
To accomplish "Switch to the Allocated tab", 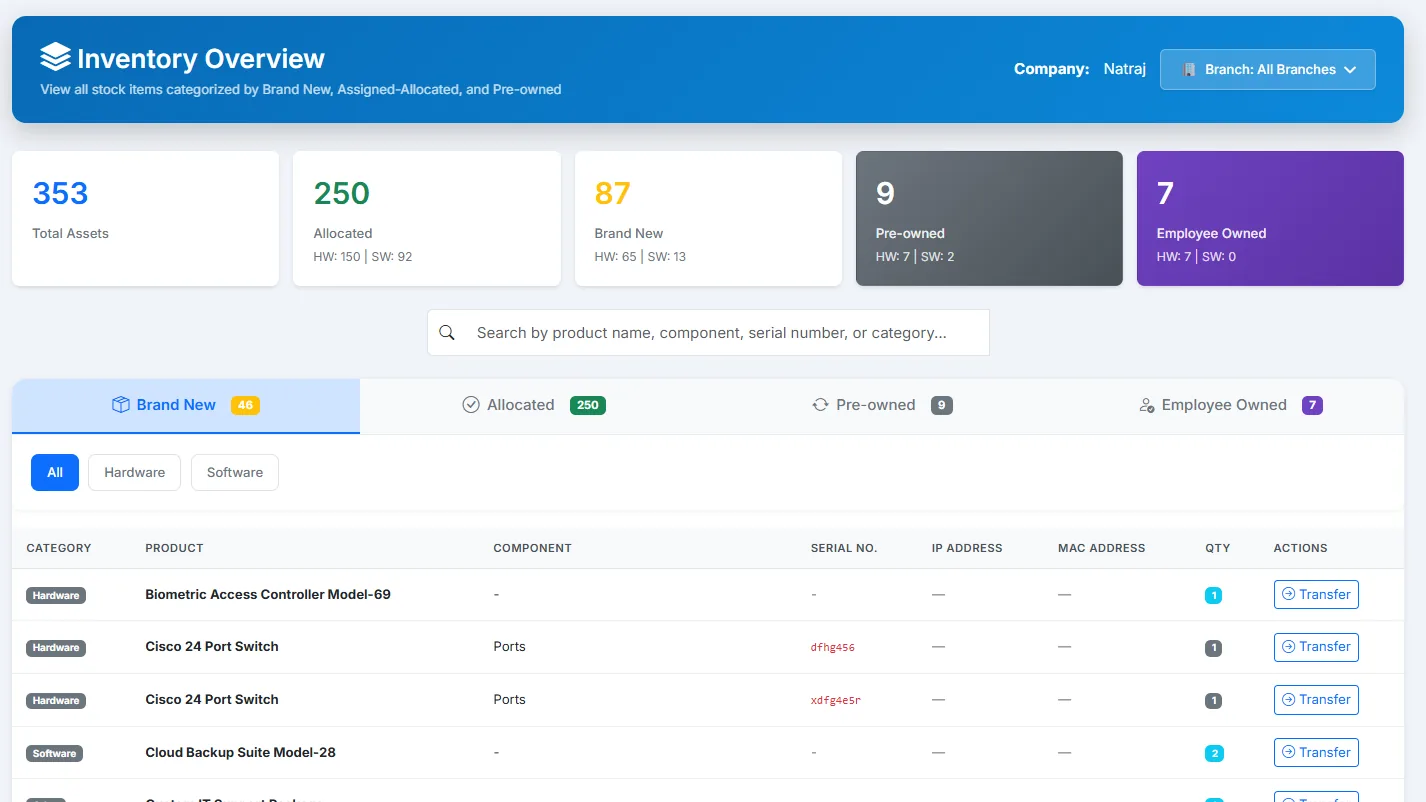I will (534, 406).
